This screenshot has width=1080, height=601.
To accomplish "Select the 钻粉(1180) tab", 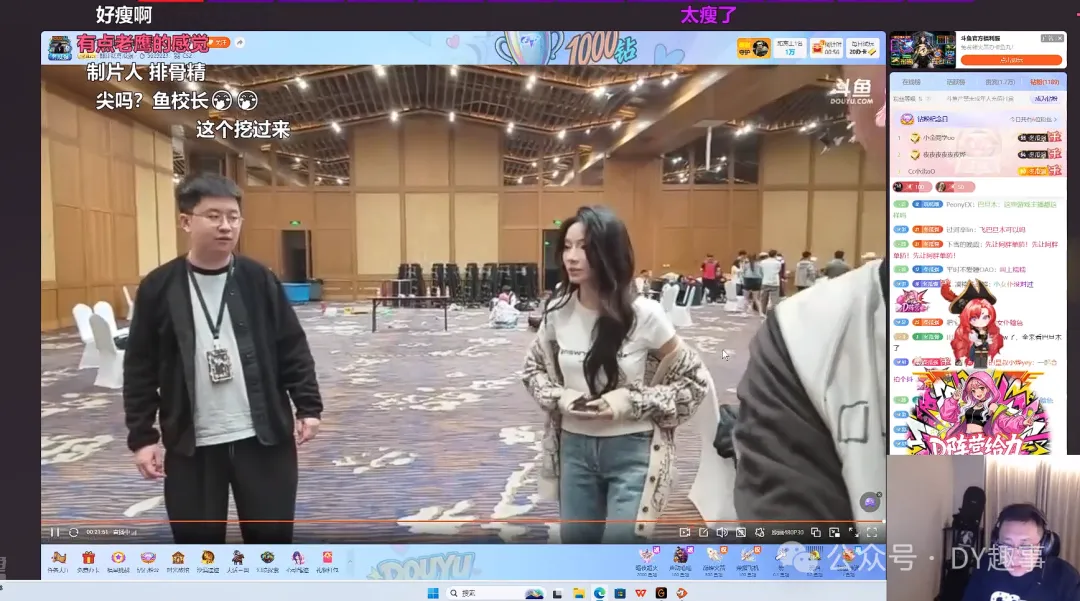I will [1044, 82].
